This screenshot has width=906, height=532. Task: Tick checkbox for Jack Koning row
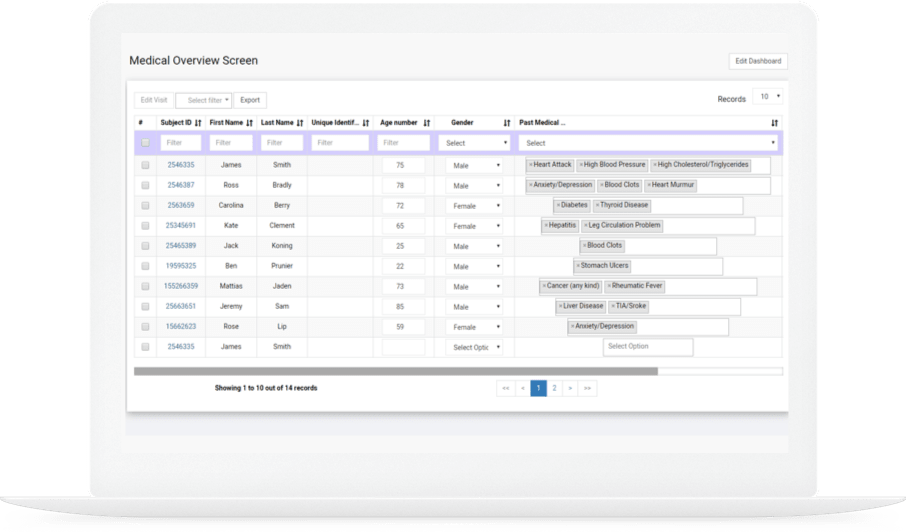point(146,246)
